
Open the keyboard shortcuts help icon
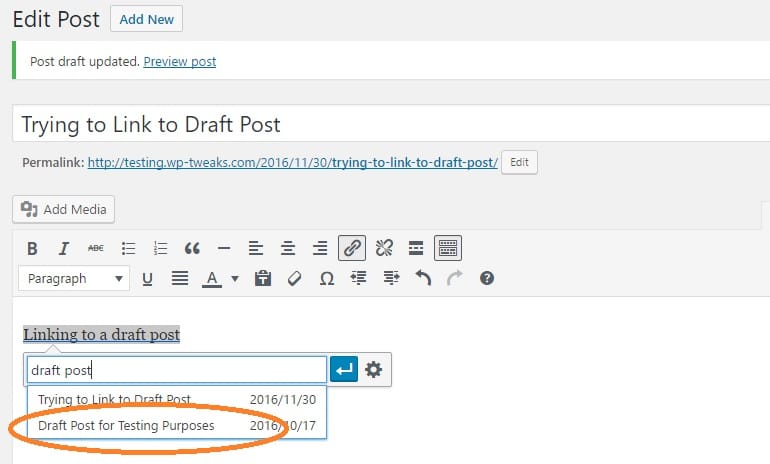tap(487, 279)
